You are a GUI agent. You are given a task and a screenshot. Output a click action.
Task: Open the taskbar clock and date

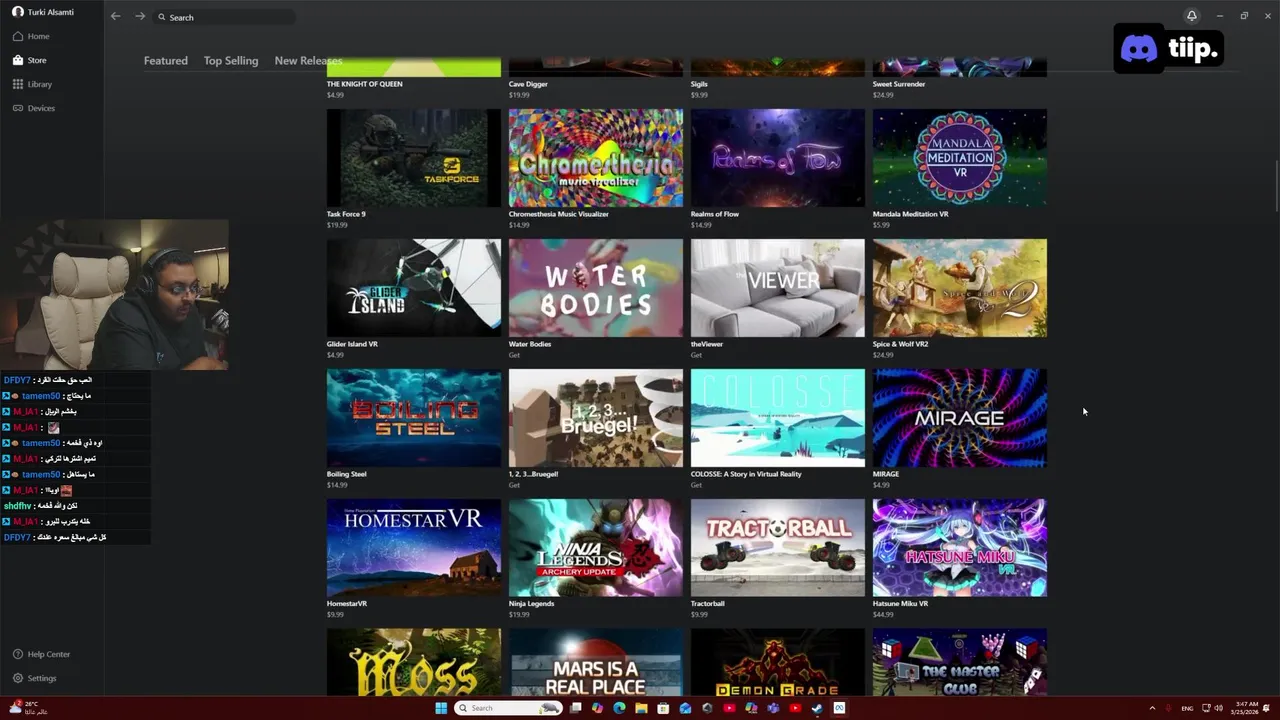pyautogui.click(x=1246, y=708)
